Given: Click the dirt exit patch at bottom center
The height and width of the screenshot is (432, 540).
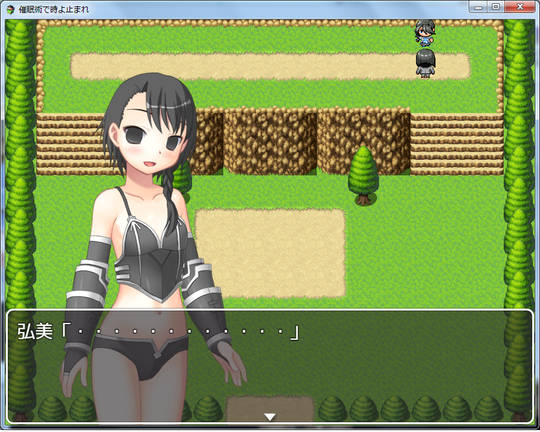Looking at the screenshot, I should point(270,409).
